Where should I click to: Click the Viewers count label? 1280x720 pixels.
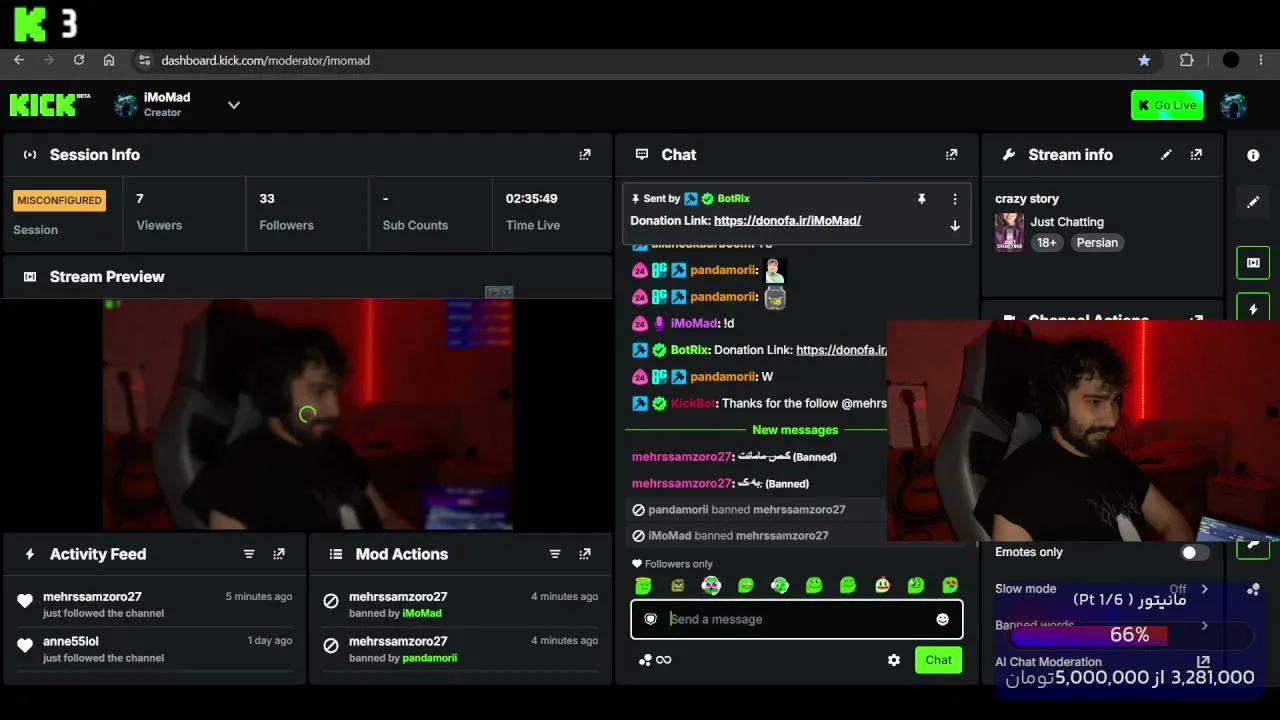(159, 225)
